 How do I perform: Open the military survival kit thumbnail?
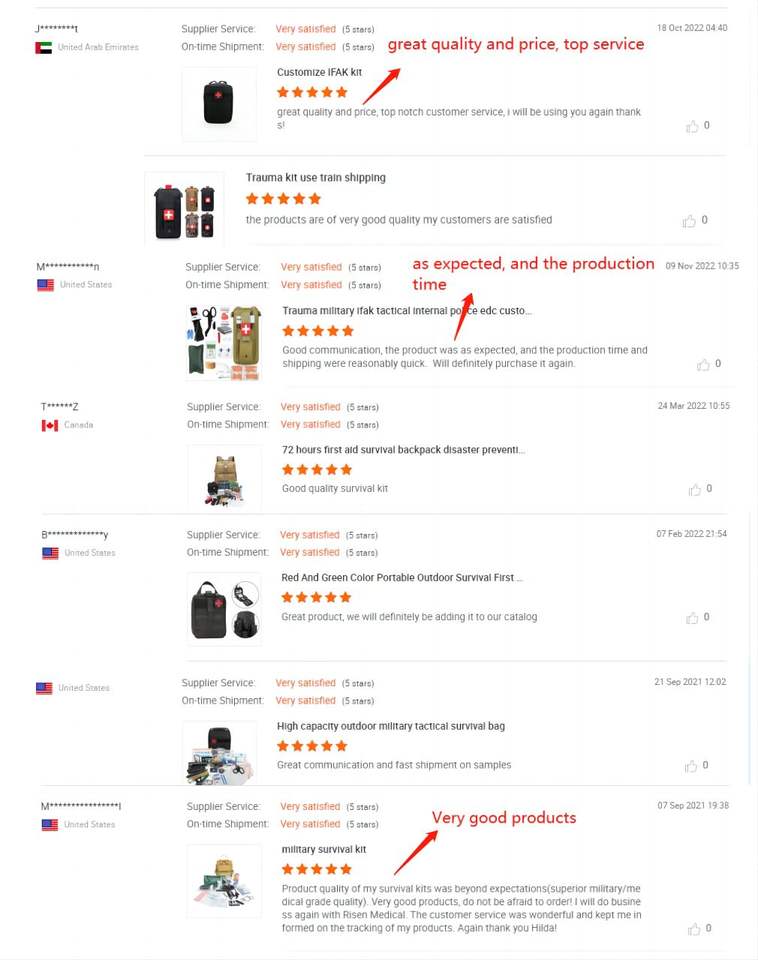(224, 881)
